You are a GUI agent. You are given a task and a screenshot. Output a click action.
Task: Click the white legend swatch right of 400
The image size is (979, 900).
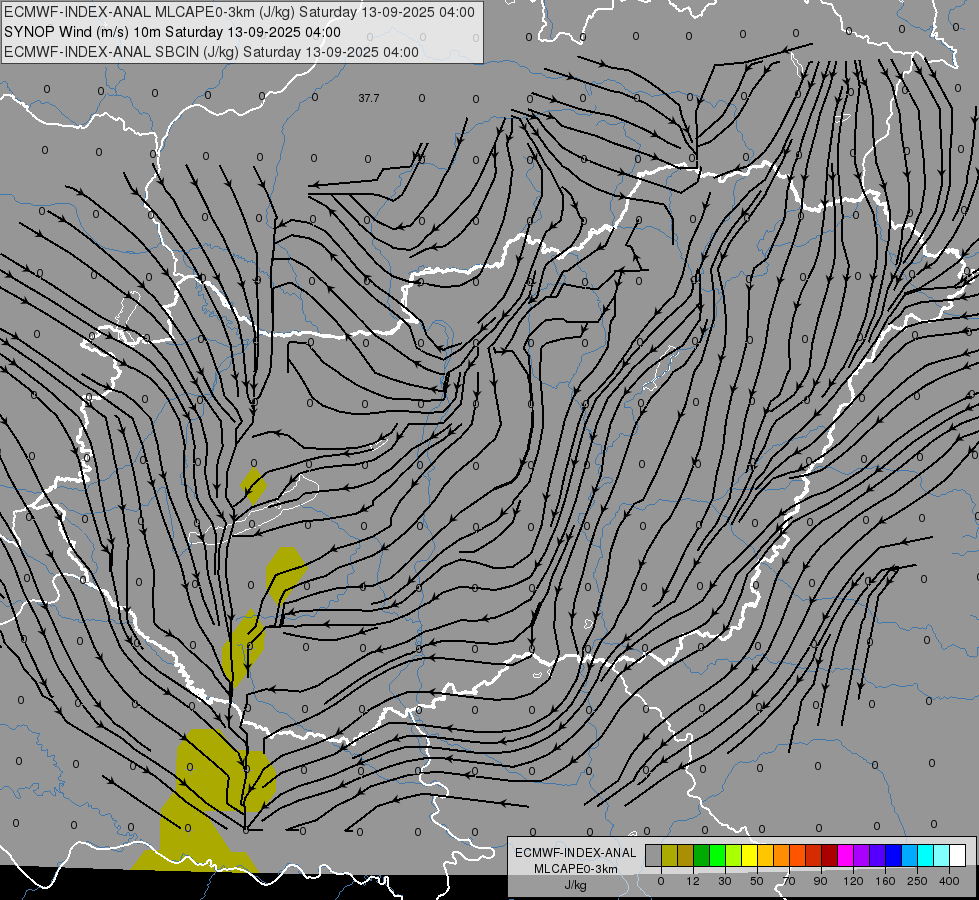(958, 855)
